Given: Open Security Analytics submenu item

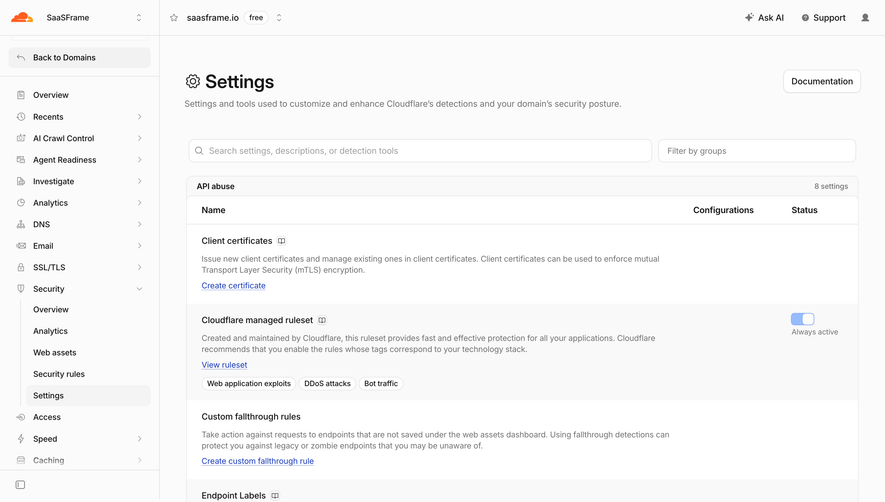Looking at the screenshot, I should 88,331.
